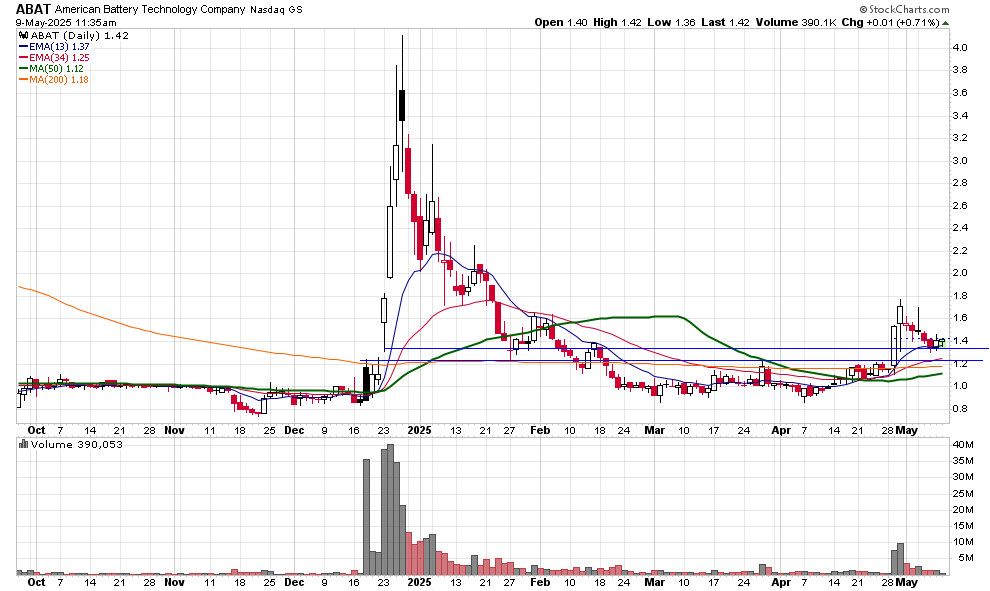Click the volume bars icon beside Volume 390,053

[x=22, y=444]
